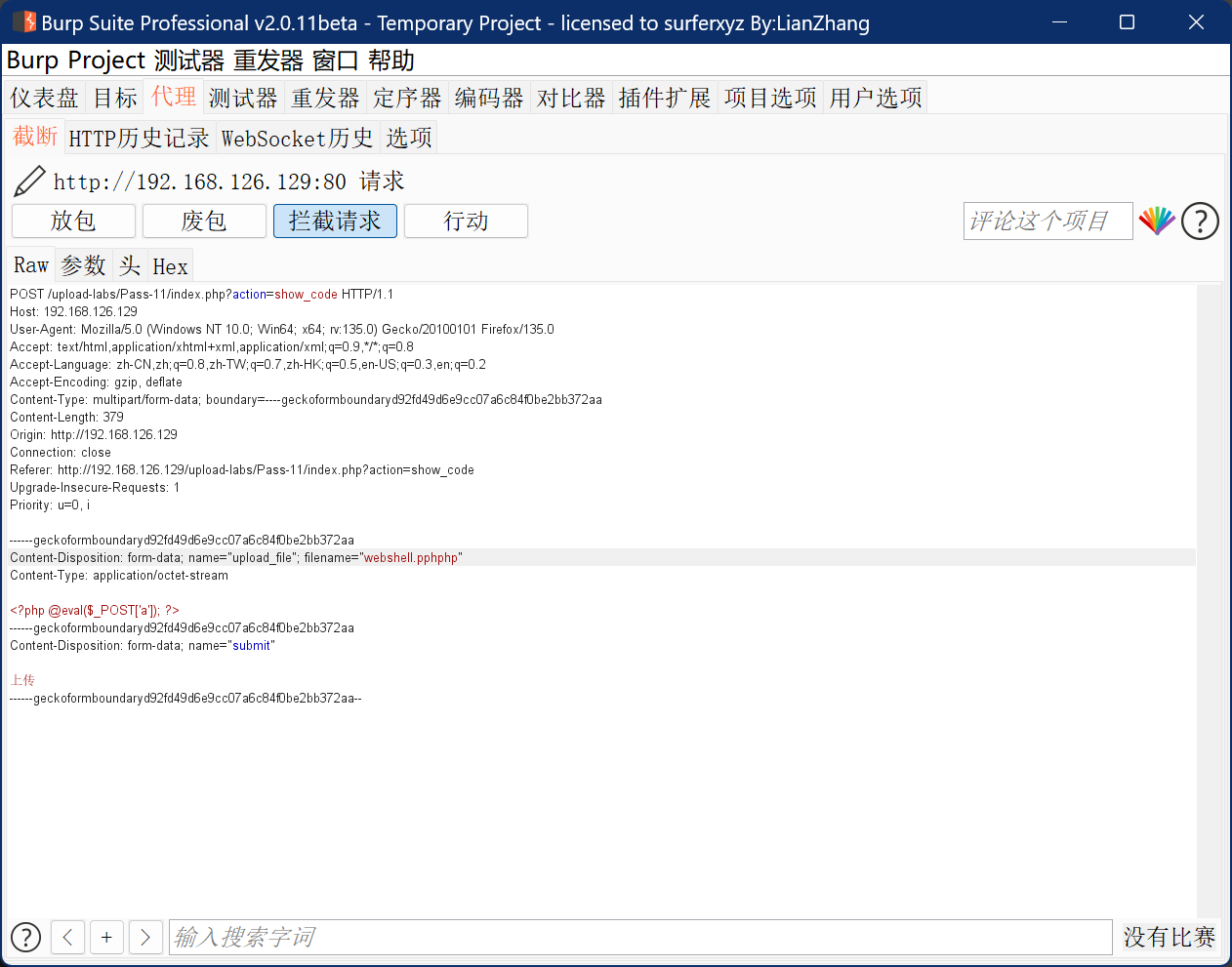Click the Priority: u=0, i line
The height and width of the screenshot is (967, 1232).
coord(50,504)
